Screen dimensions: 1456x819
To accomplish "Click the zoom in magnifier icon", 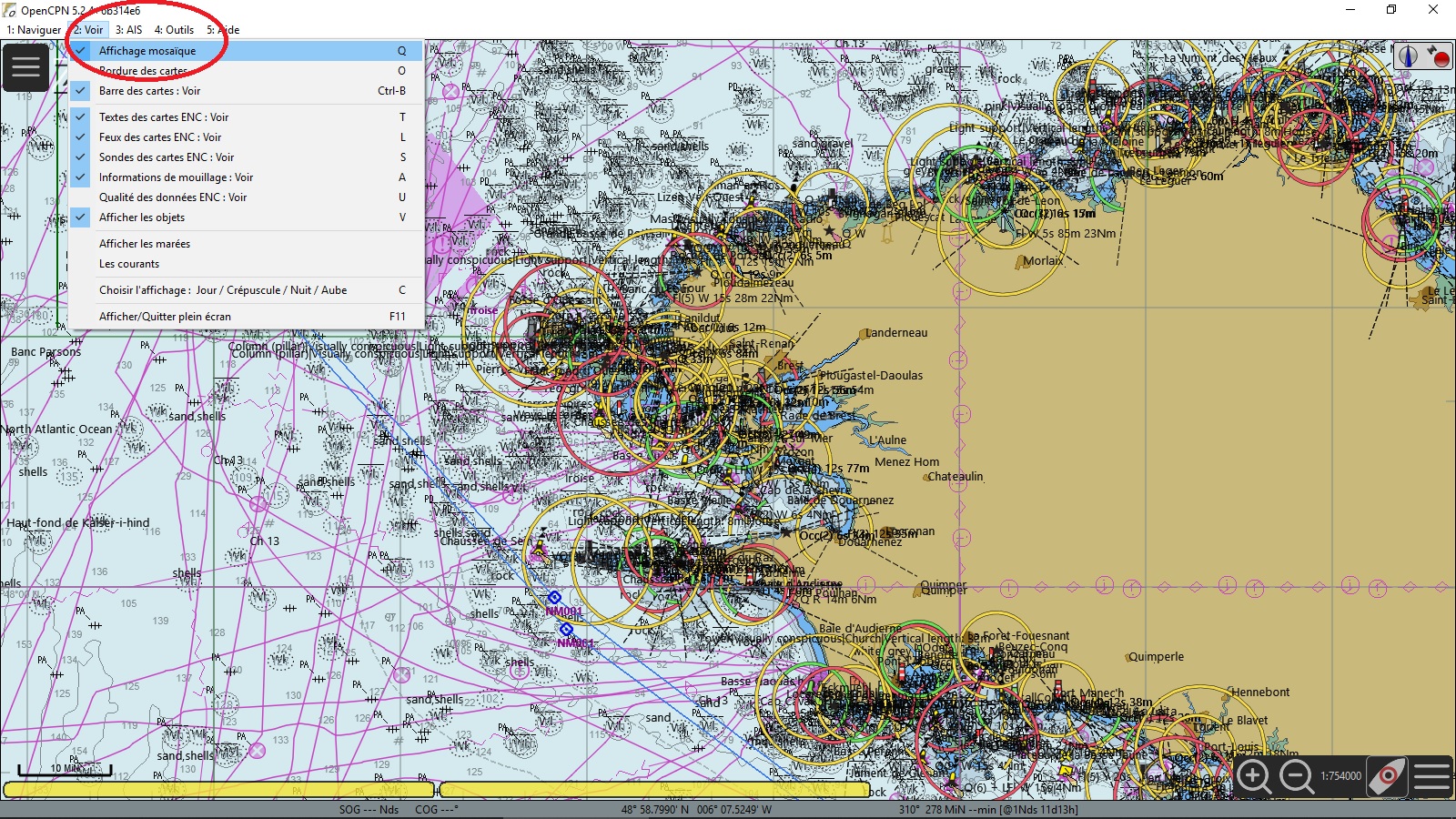I will tap(1253, 776).
